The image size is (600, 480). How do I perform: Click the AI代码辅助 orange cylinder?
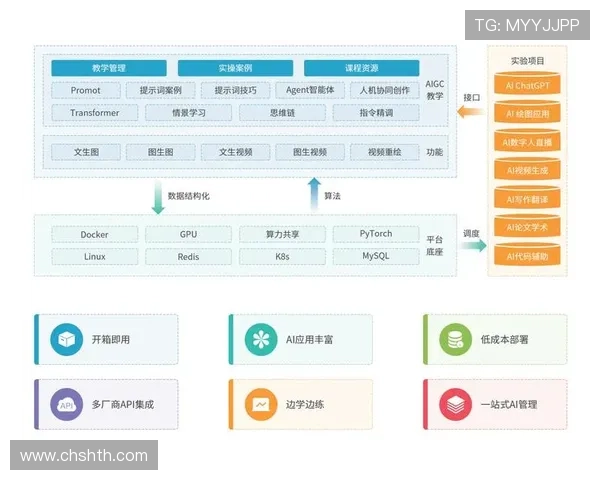click(527, 255)
